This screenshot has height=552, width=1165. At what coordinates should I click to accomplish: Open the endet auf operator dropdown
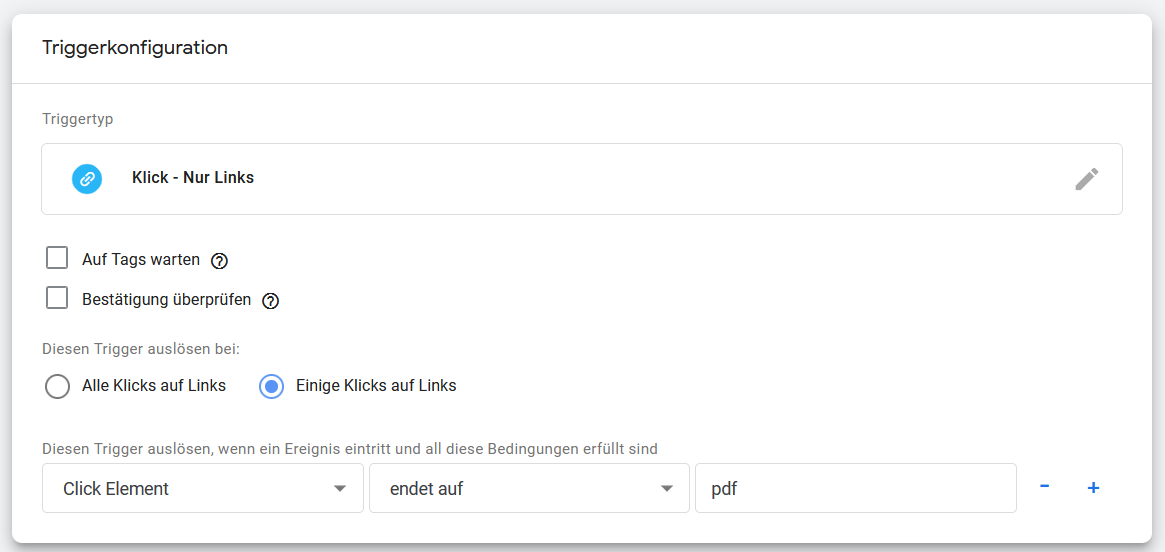coord(529,488)
